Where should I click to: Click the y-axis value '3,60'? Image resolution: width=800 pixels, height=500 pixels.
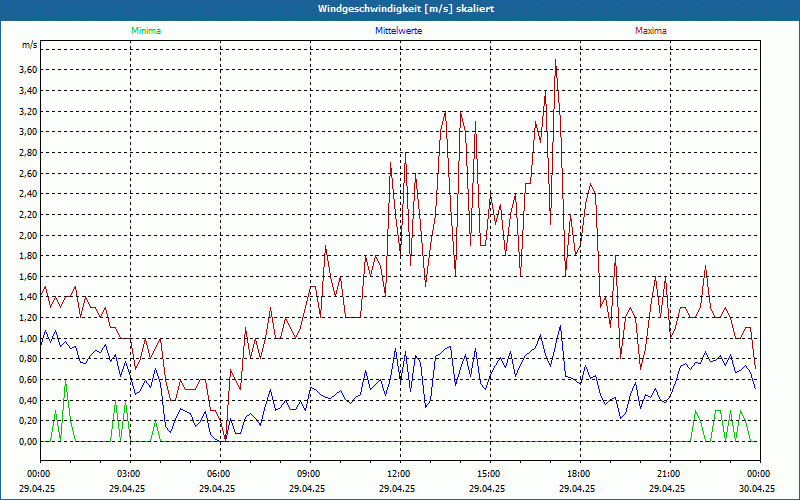pos(28,70)
